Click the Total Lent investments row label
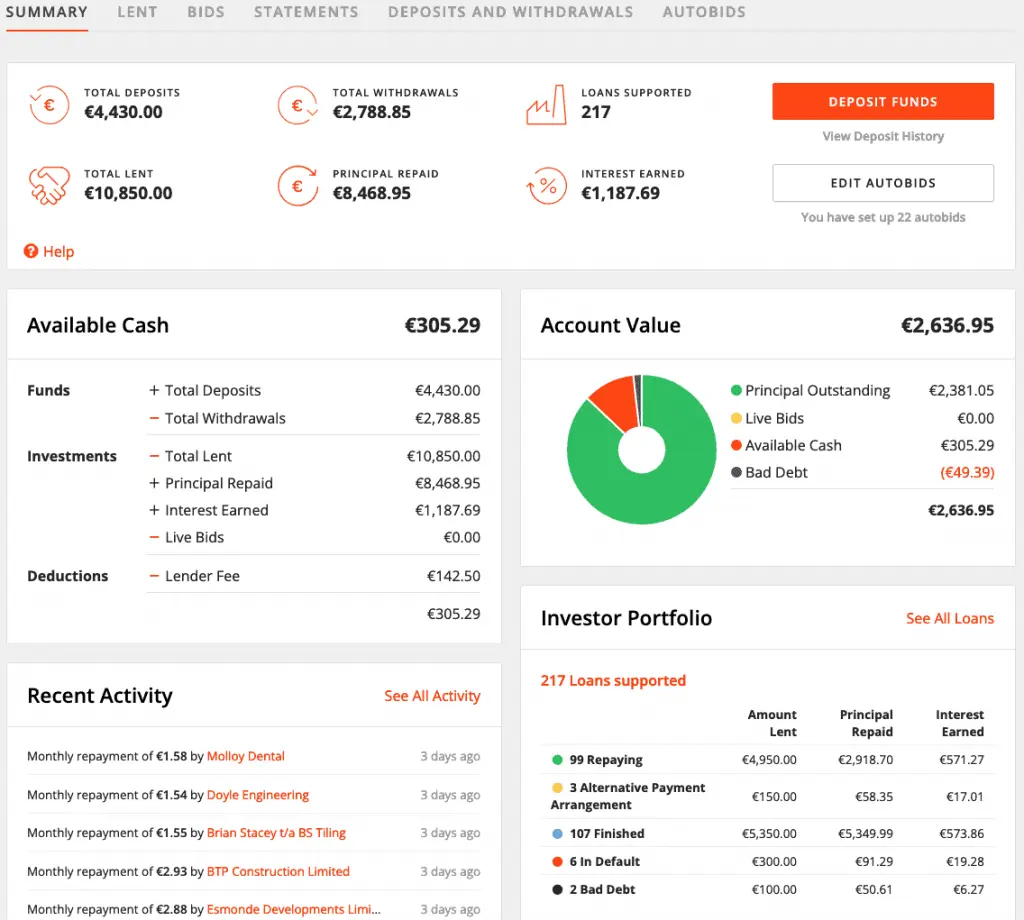This screenshot has width=1024, height=920. tap(198, 456)
